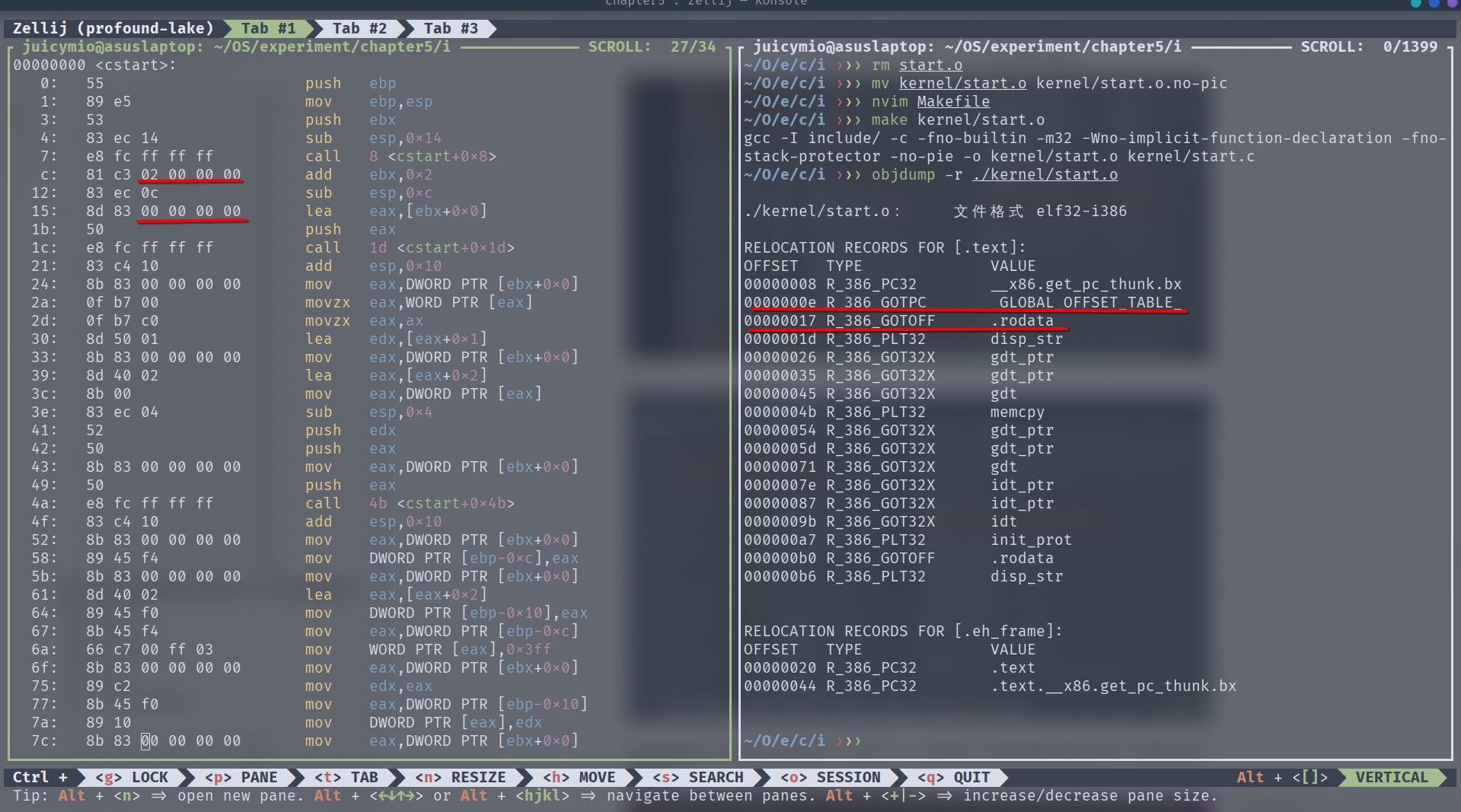This screenshot has height=812, width=1461.
Task: Switch to Tab #2 in Zellij
Action: tap(359, 28)
